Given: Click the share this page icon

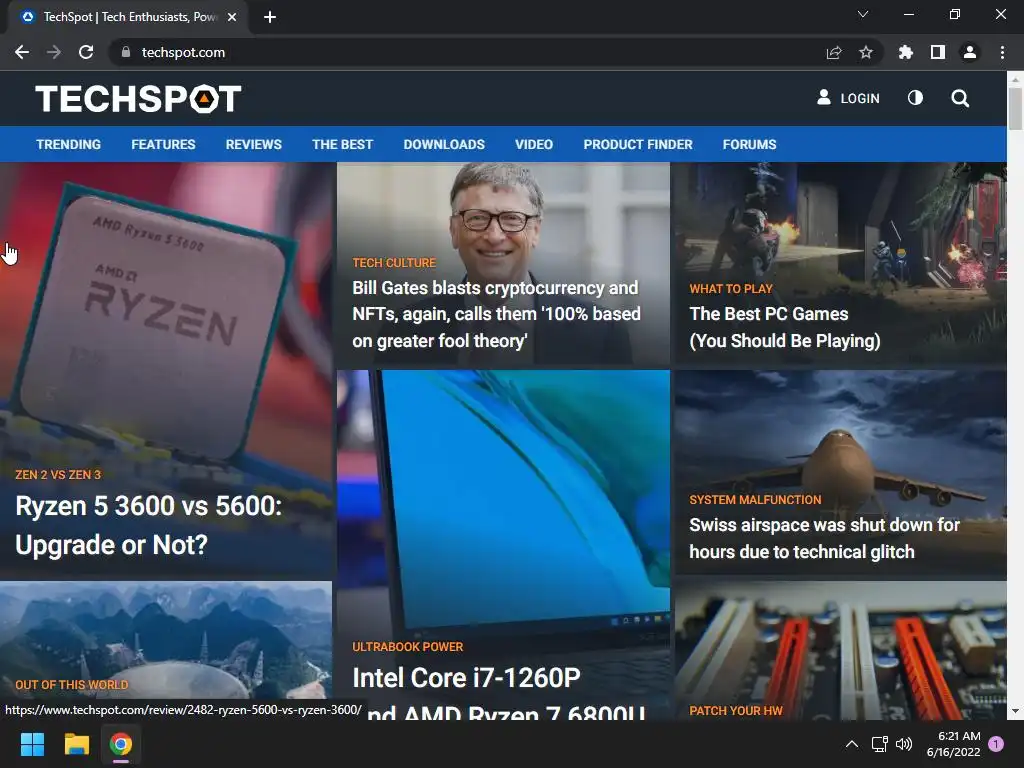Looking at the screenshot, I should tap(834, 52).
